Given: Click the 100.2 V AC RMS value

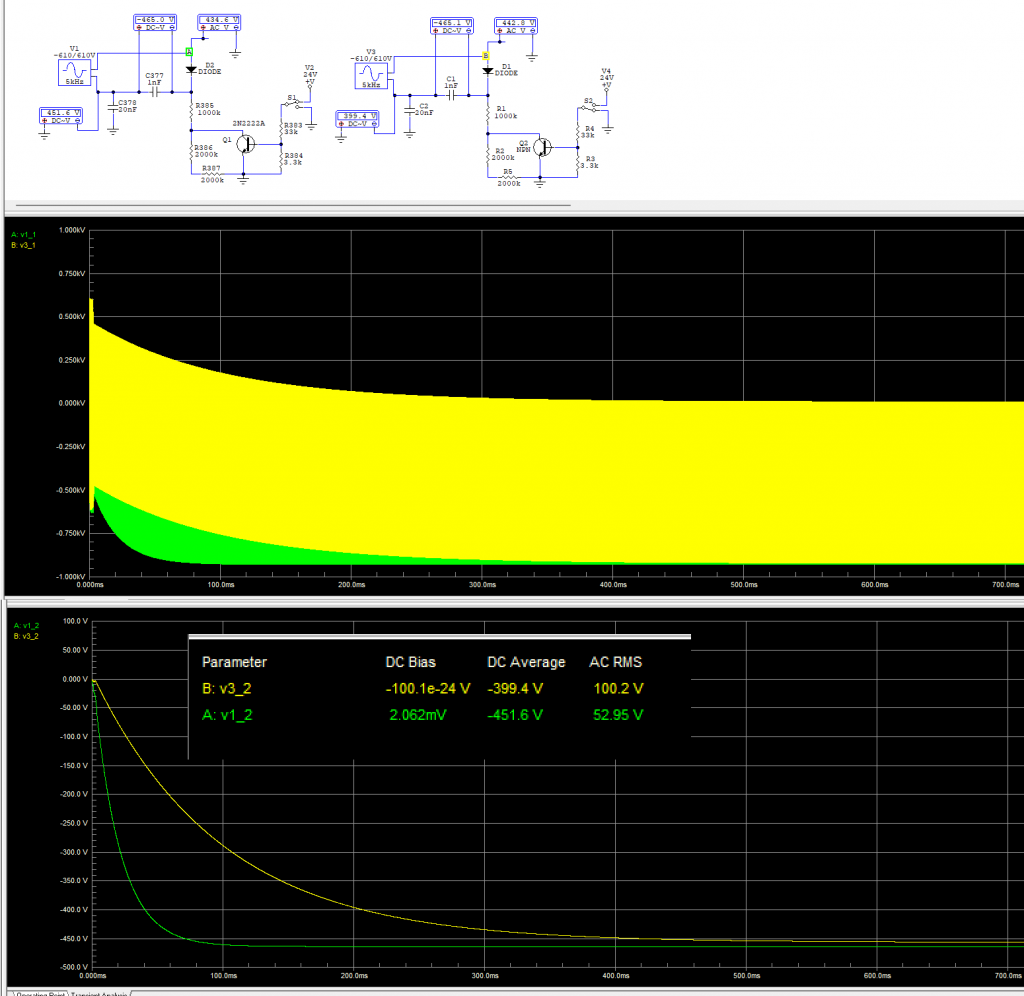Looking at the screenshot, I should pyautogui.click(x=618, y=688).
